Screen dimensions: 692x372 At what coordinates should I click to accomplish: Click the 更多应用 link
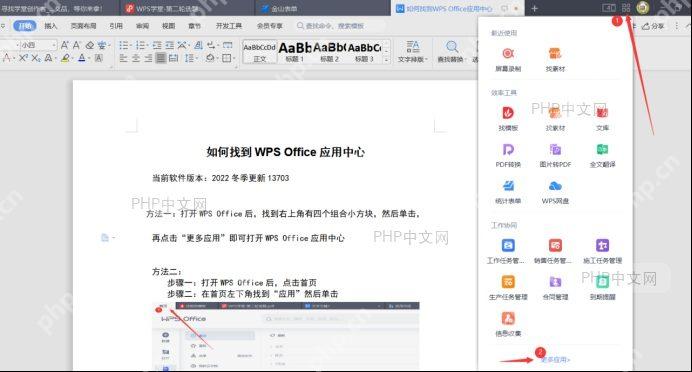[555, 360]
